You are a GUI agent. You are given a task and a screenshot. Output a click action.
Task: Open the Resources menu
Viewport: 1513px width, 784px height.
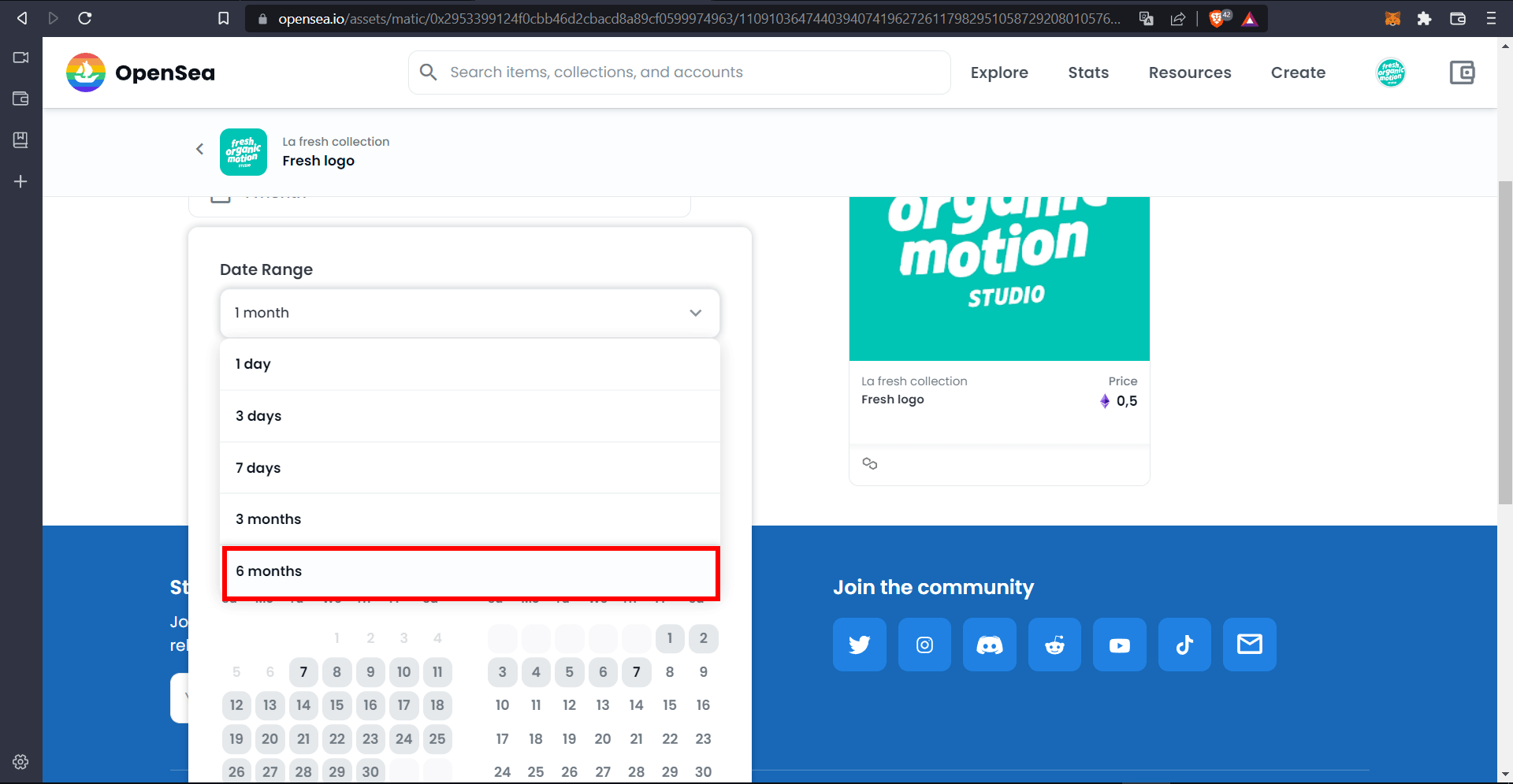tap(1190, 72)
